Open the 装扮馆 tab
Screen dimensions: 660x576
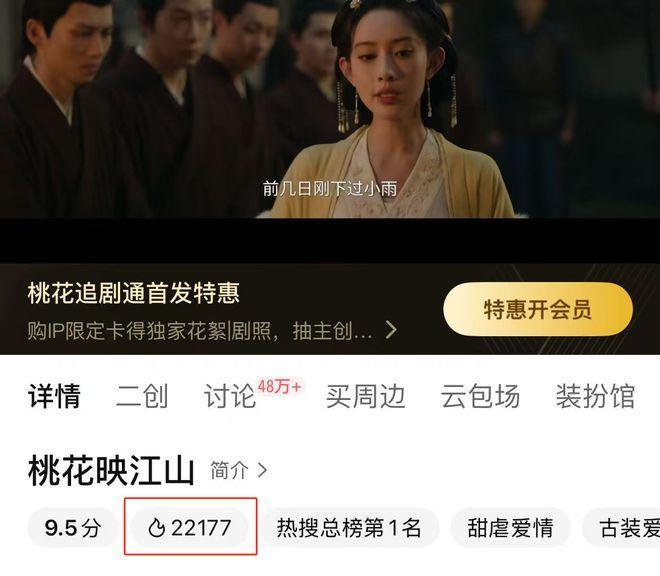595,396
